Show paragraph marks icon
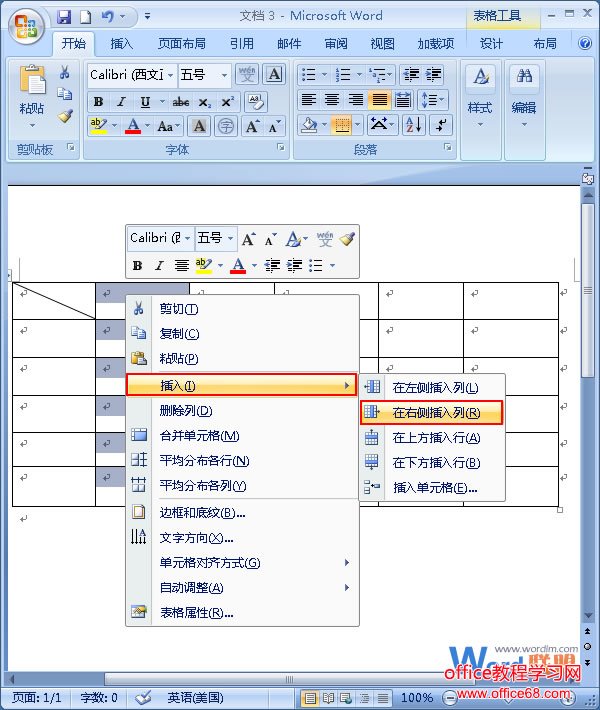This screenshot has width=600, height=710. tap(441, 125)
